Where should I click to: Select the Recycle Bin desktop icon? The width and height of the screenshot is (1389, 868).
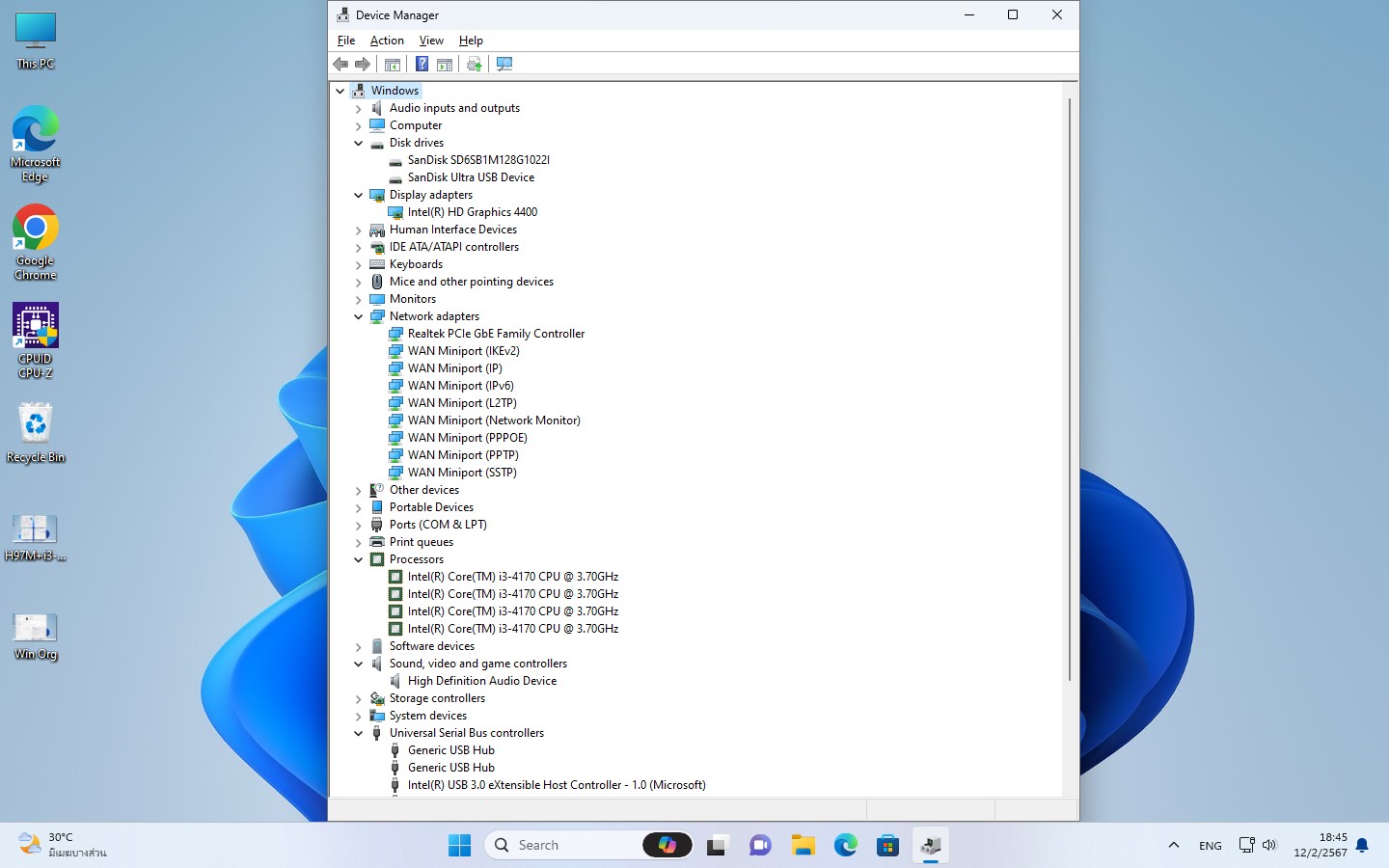(x=36, y=433)
